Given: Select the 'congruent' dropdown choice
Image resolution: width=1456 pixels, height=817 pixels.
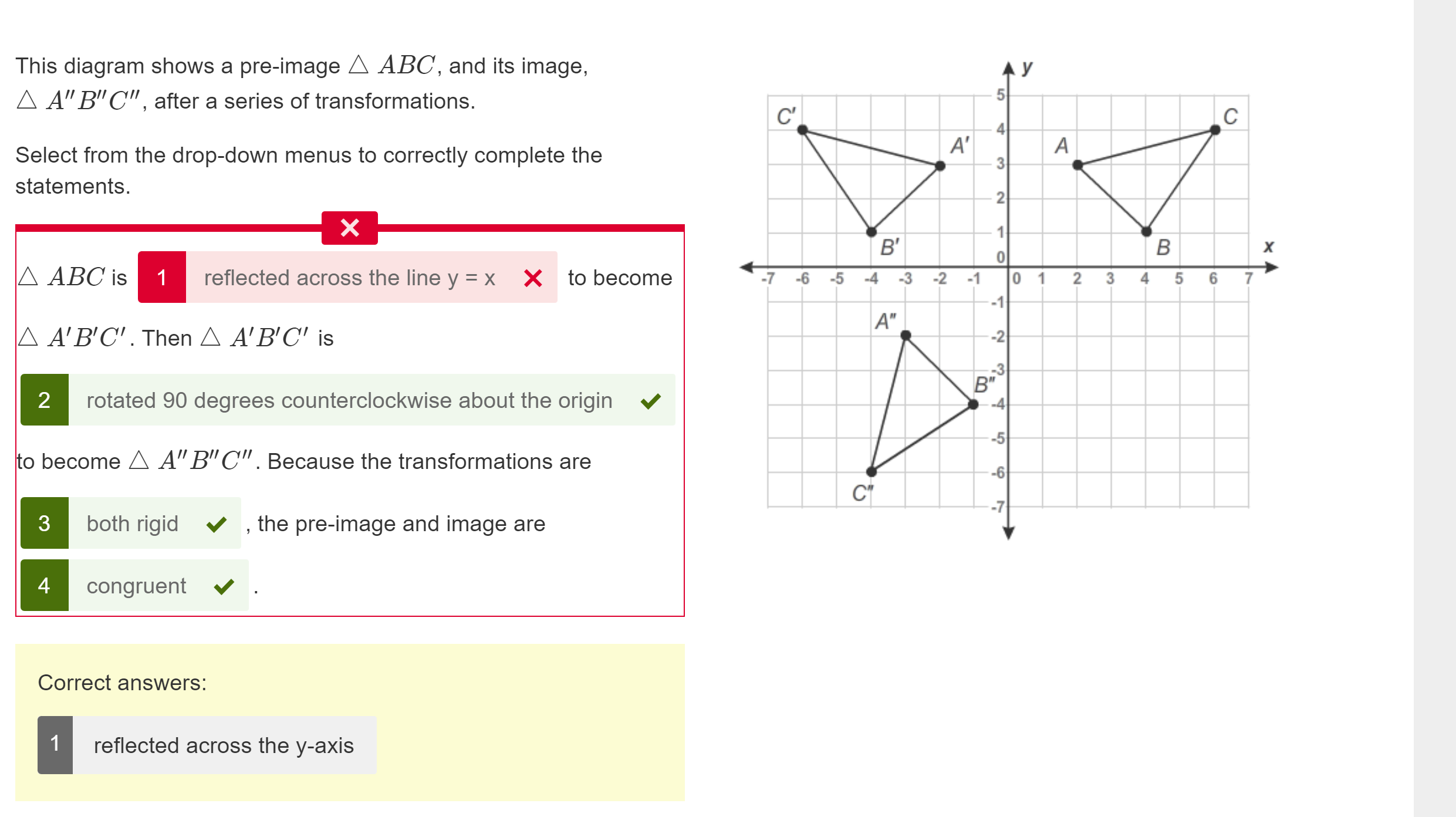Looking at the screenshot, I should pos(136,586).
